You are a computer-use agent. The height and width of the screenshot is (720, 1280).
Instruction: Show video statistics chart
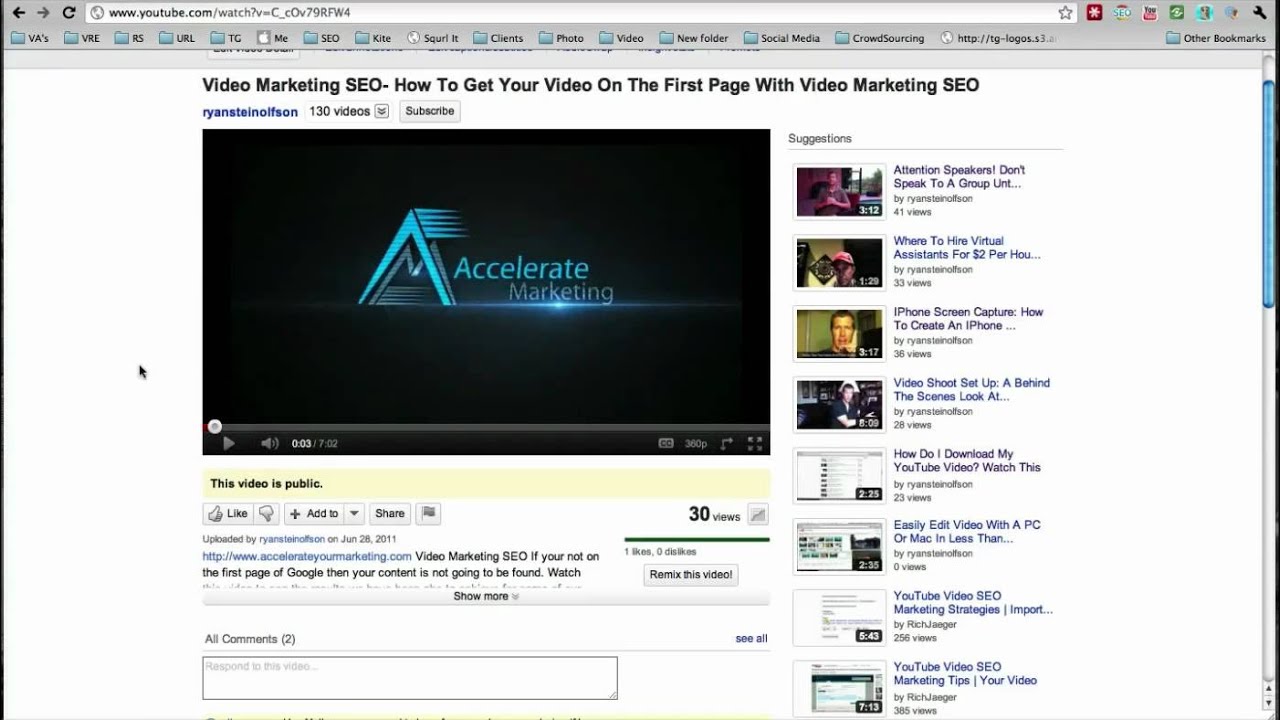point(758,515)
